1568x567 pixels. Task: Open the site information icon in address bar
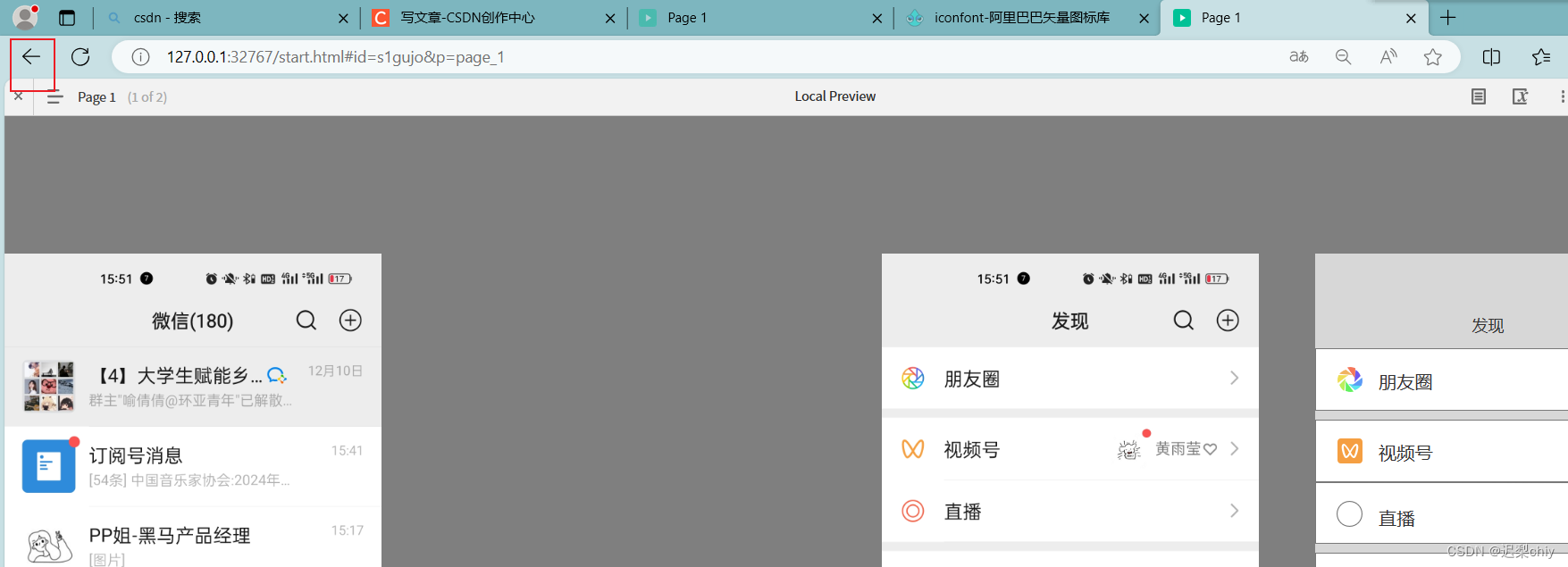(140, 57)
